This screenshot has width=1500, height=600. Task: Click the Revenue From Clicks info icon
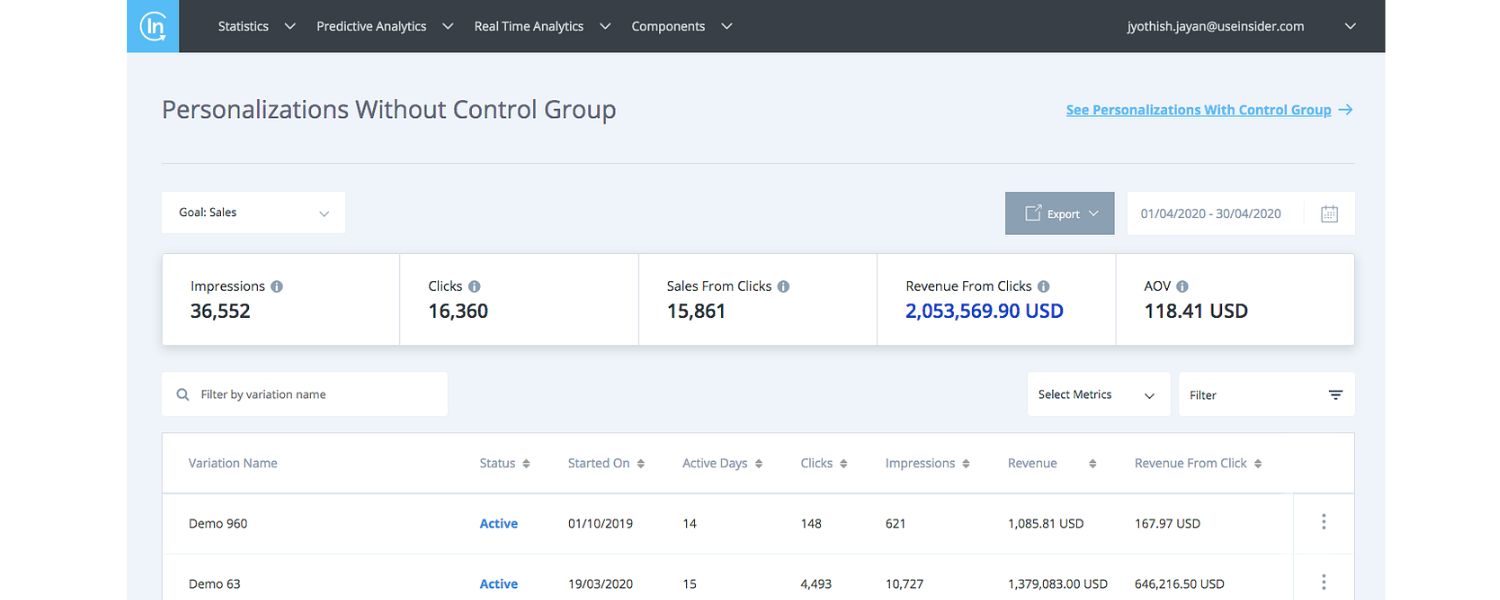[1043, 285]
